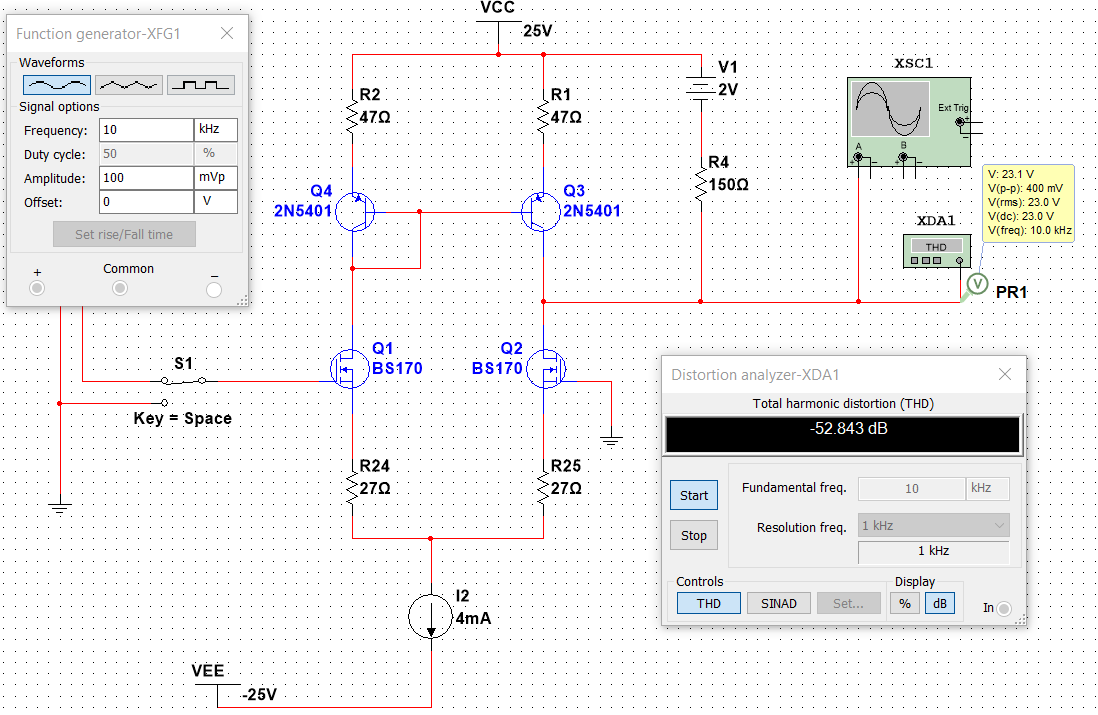Click the Fundamental freq. value field

pyautogui.click(x=912, y=488)
